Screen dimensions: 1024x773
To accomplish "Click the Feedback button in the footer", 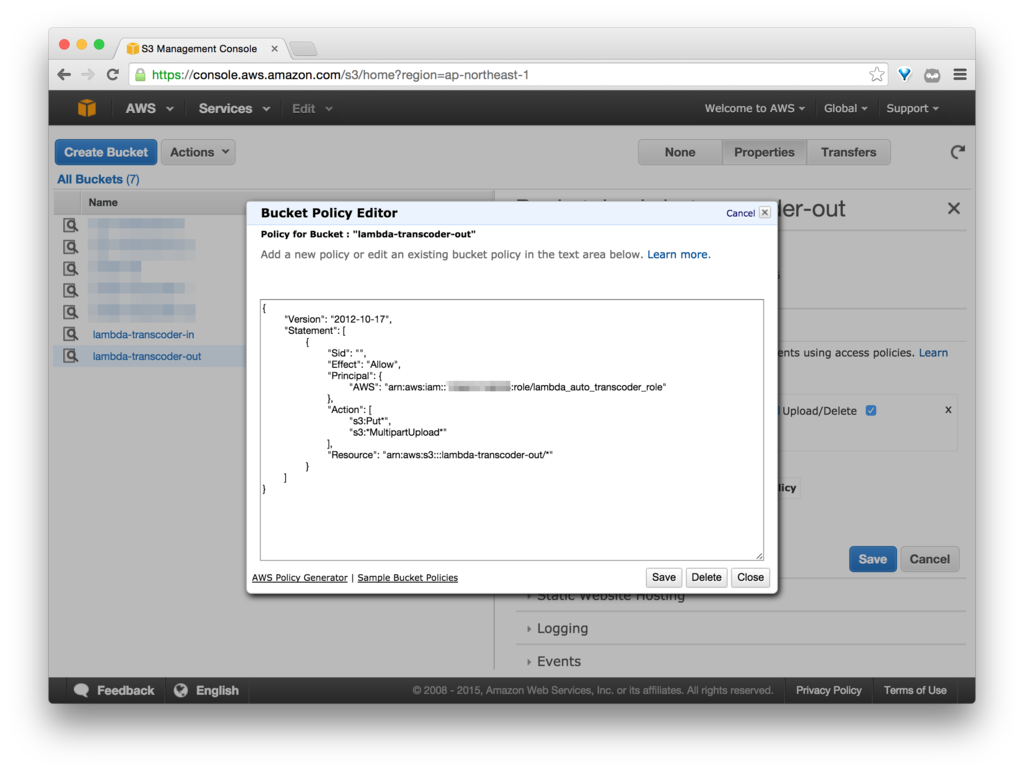I will (x=114, y=690).
